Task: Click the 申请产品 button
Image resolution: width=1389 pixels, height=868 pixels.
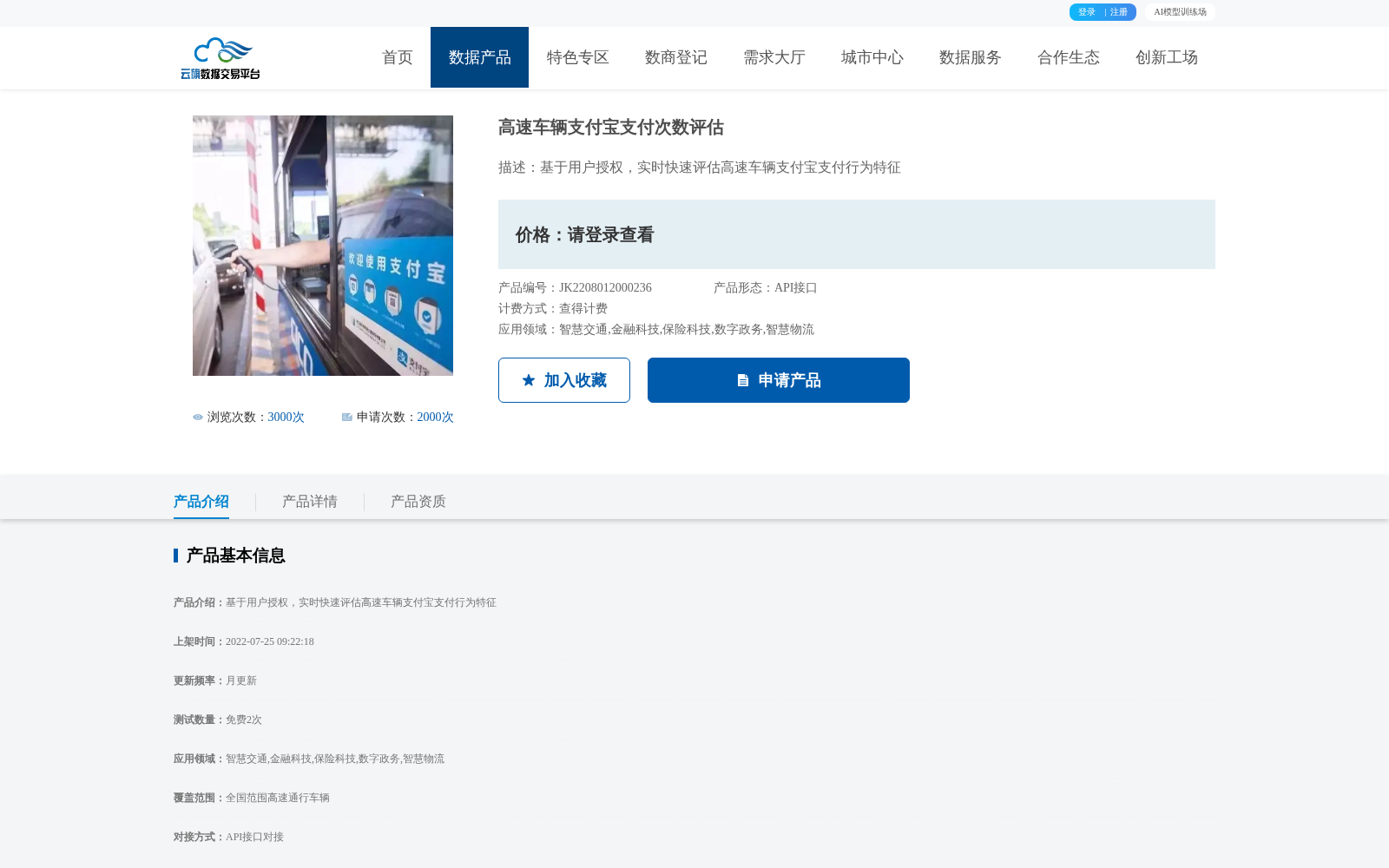Action: click(x=779, y=380)
